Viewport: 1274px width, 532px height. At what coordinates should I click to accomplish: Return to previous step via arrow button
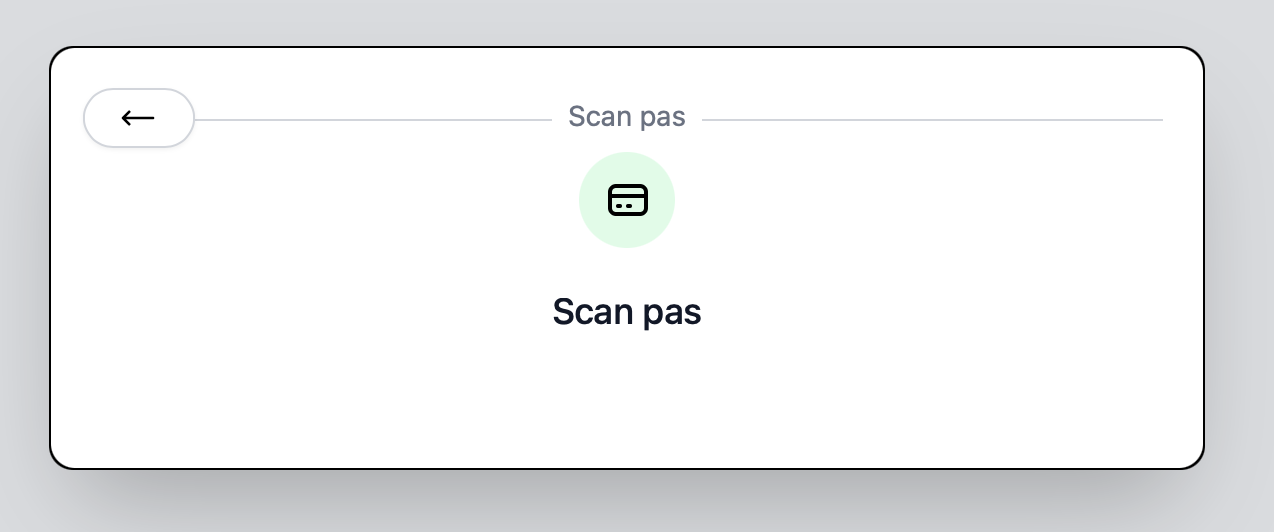point(138,118)
